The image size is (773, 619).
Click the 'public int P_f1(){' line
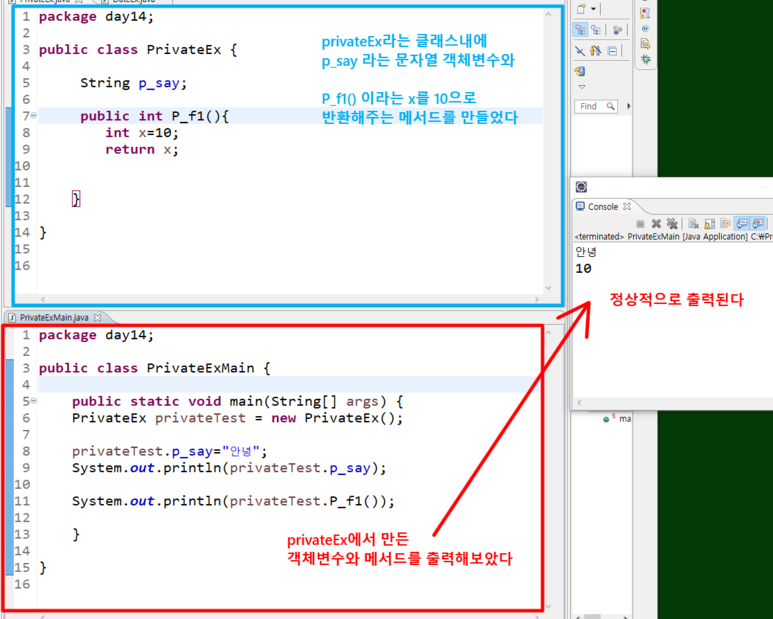point(154,116)
